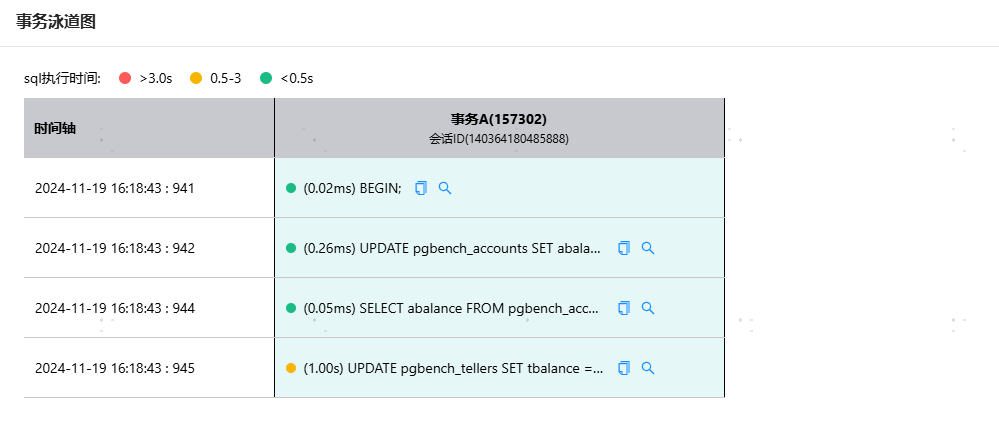The image size is (999, 422).
Task: View details of BEGIN statement
Action: click(x=445, y=188)
